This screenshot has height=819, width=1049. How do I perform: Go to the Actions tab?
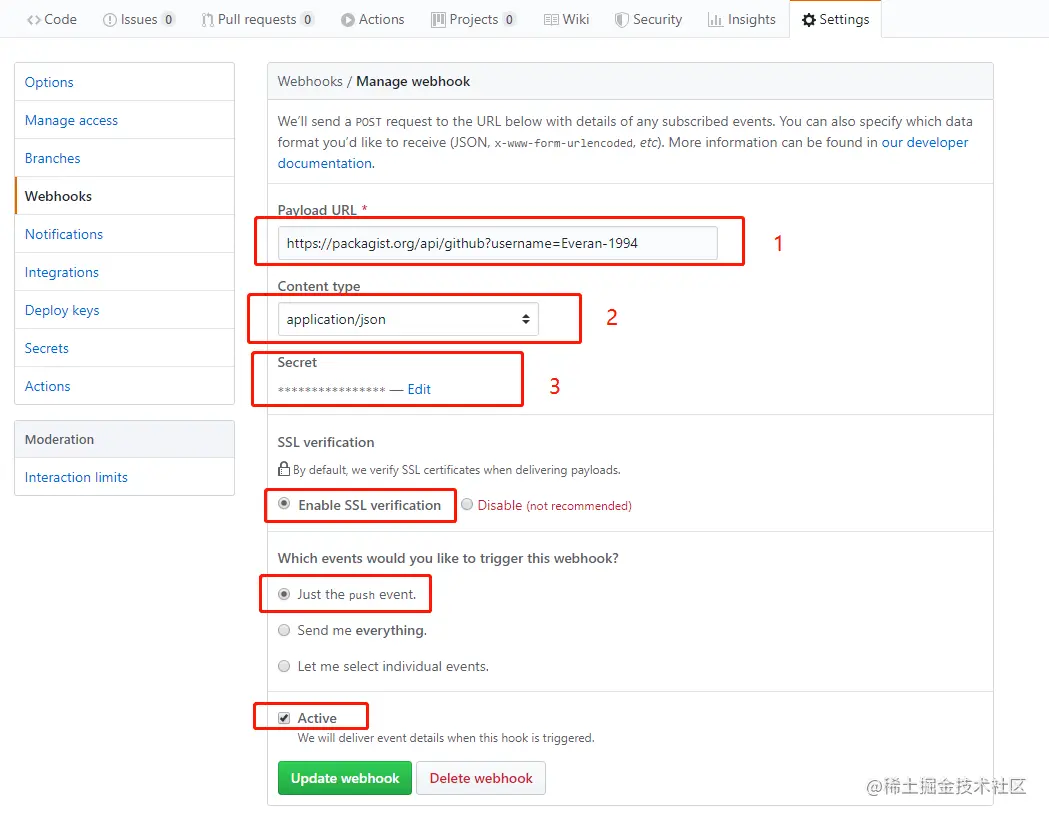click(x=373, y=19)
